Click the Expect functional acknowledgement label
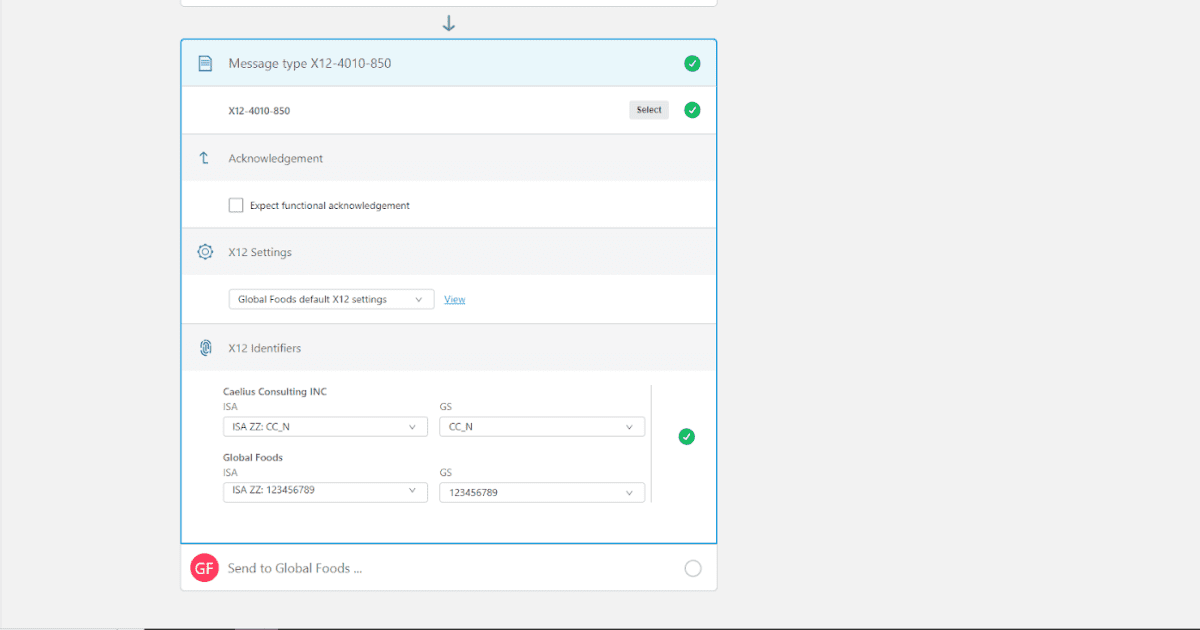The height and width of the screenshot is (630, 1200). (x=330, y=206)
